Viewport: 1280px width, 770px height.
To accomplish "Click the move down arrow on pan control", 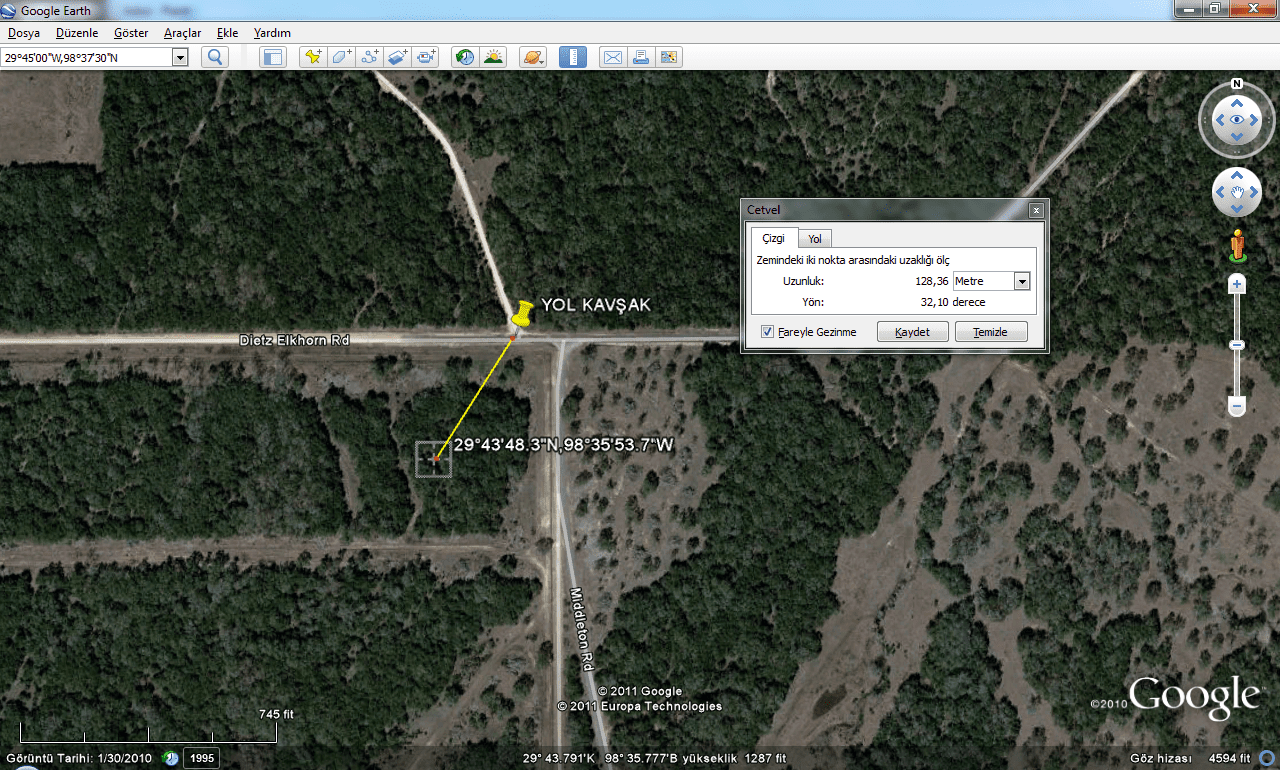I will tap(1237, 208).
